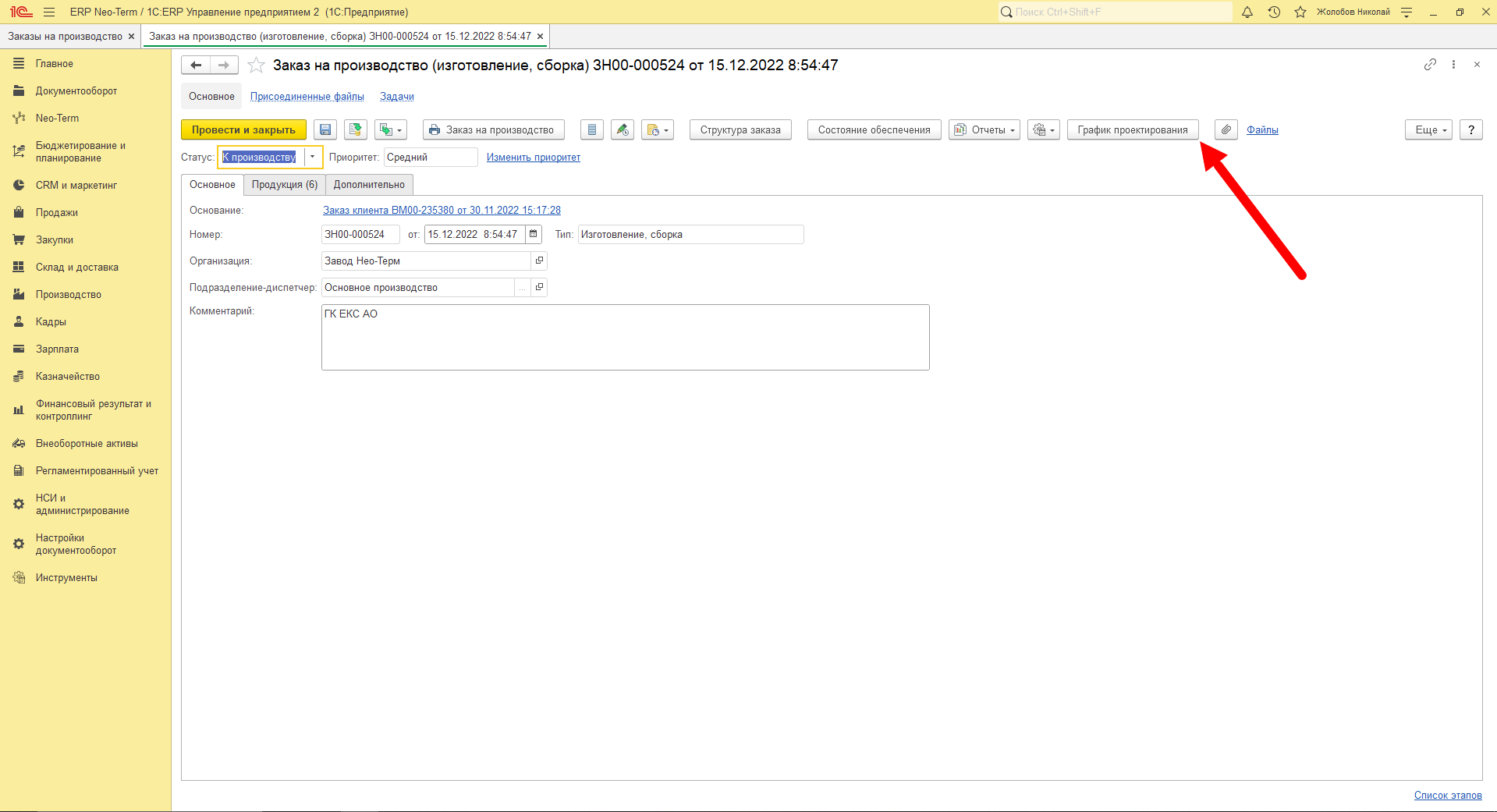Screen dimensions: 1497x812
Task: Click the Провести и закрыть button
Action: [x=243, y=130]
